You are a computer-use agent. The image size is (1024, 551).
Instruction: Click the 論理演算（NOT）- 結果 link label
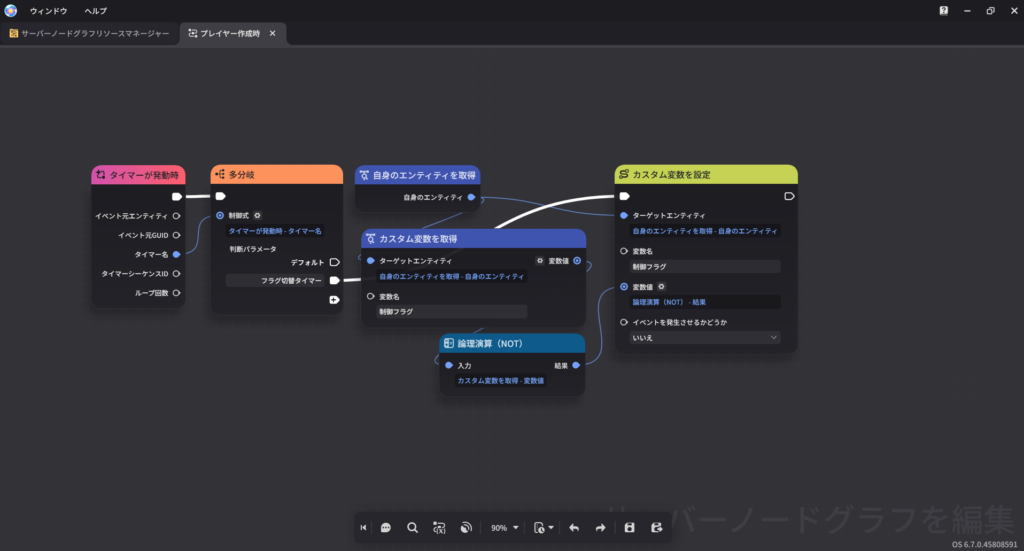pyautogui.click(x=669, y=302)
